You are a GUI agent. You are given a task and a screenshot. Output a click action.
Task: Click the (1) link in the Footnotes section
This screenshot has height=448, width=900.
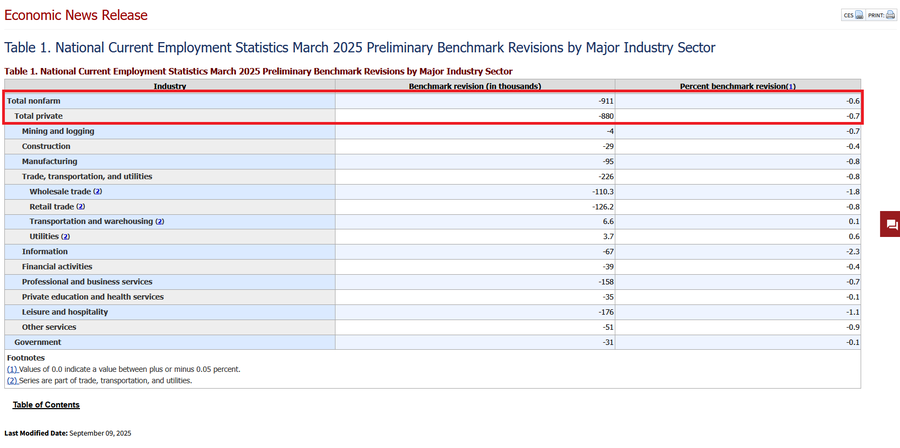tap(13, 369)
